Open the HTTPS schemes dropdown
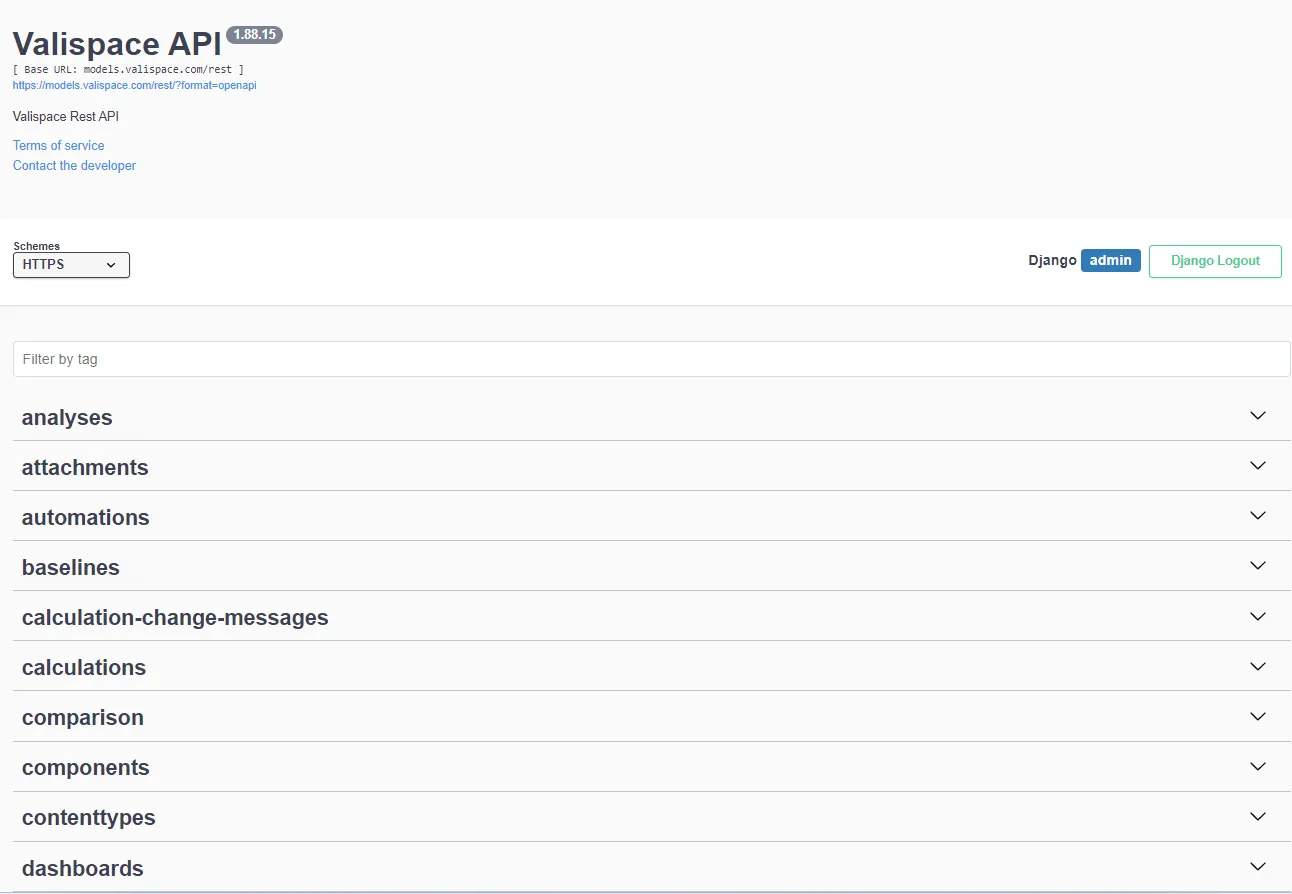The width and height of the screenshot is (1292, 894). click(x=71, y=265)
